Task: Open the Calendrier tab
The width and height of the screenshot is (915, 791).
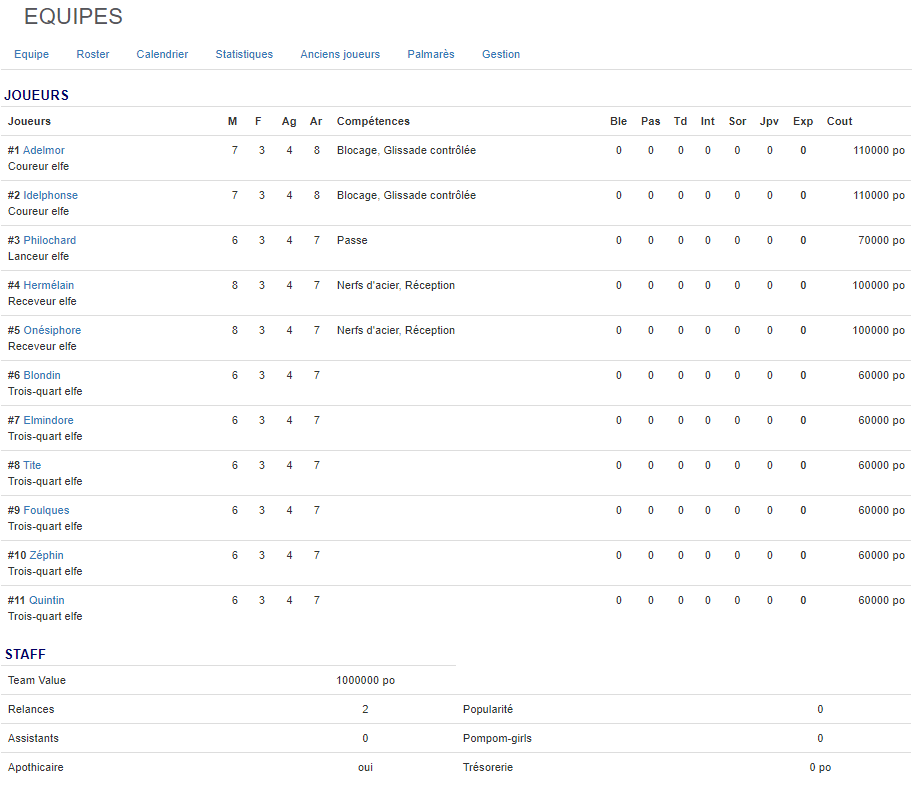Action: pos(162,54)
